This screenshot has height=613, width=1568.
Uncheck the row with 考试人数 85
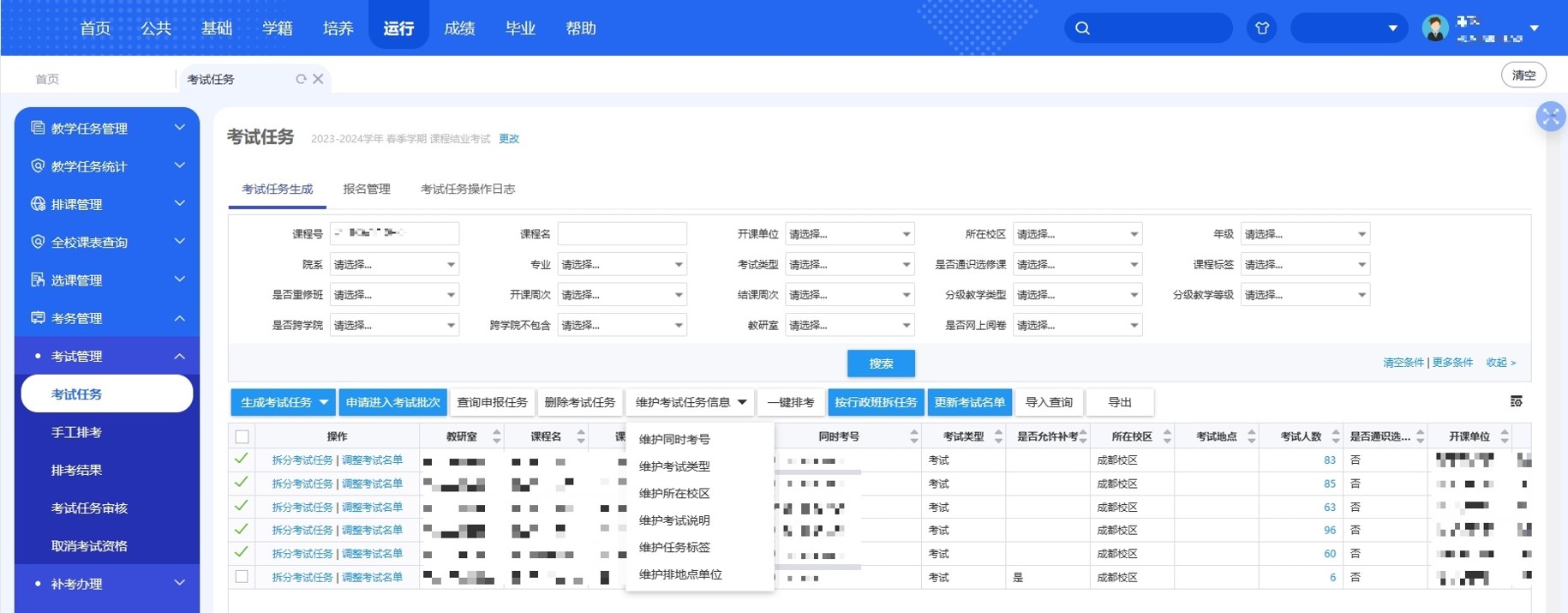coord(242,483)
